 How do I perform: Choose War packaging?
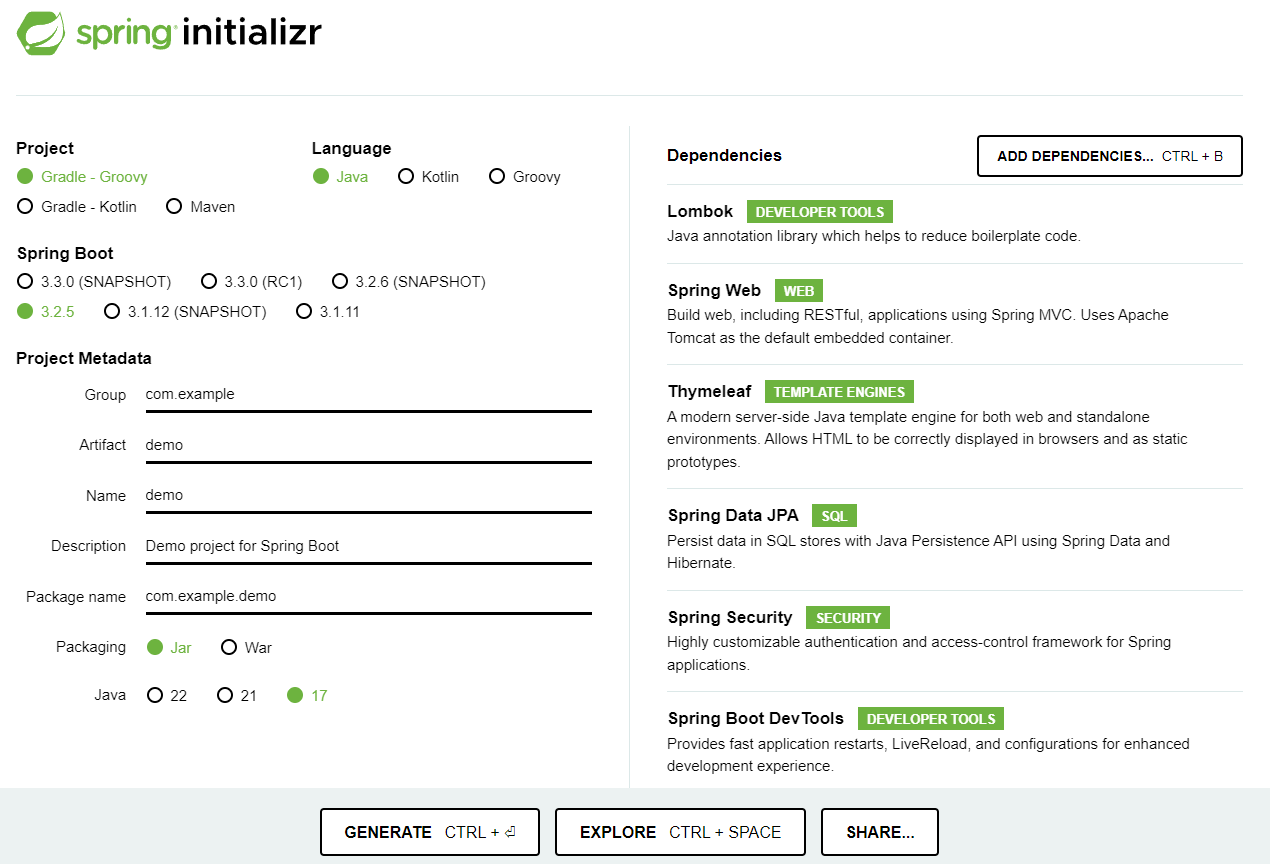(x=246, y=648)
